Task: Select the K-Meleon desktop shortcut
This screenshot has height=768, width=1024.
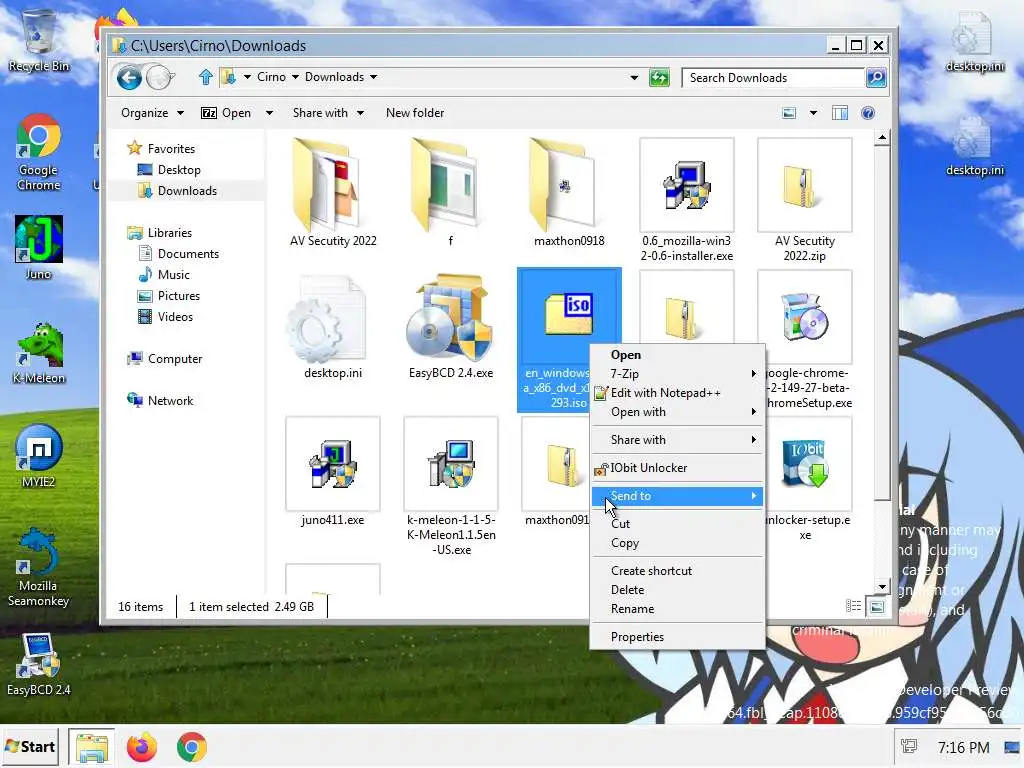Action: tap(39, 353)
